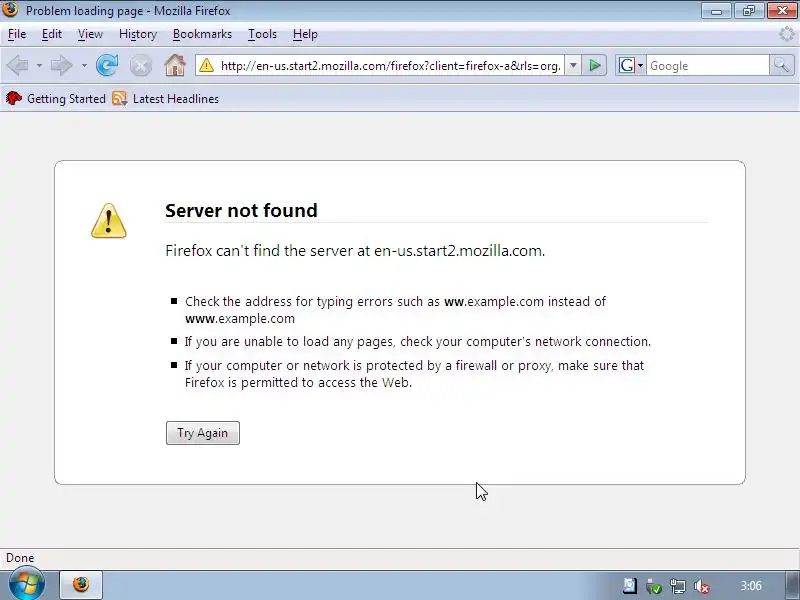
Task: Open the Windows Start button
Action: (x=27, y=584)
